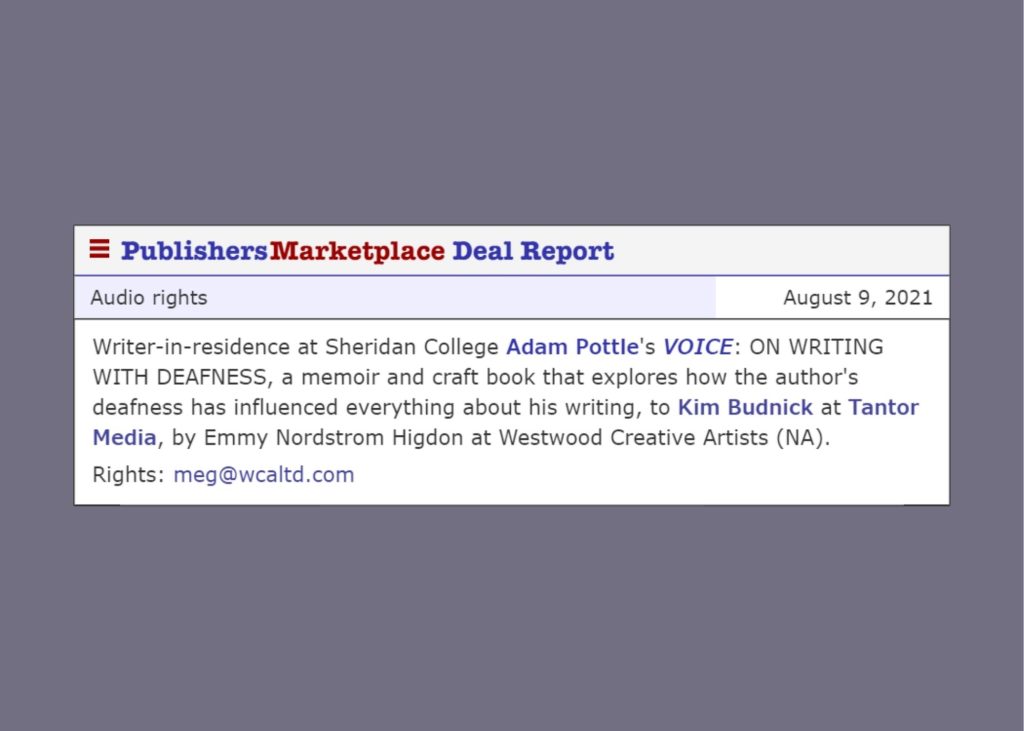
Task: Click the WITH DEAFNESS subtitle text
Action: point(179,378)
